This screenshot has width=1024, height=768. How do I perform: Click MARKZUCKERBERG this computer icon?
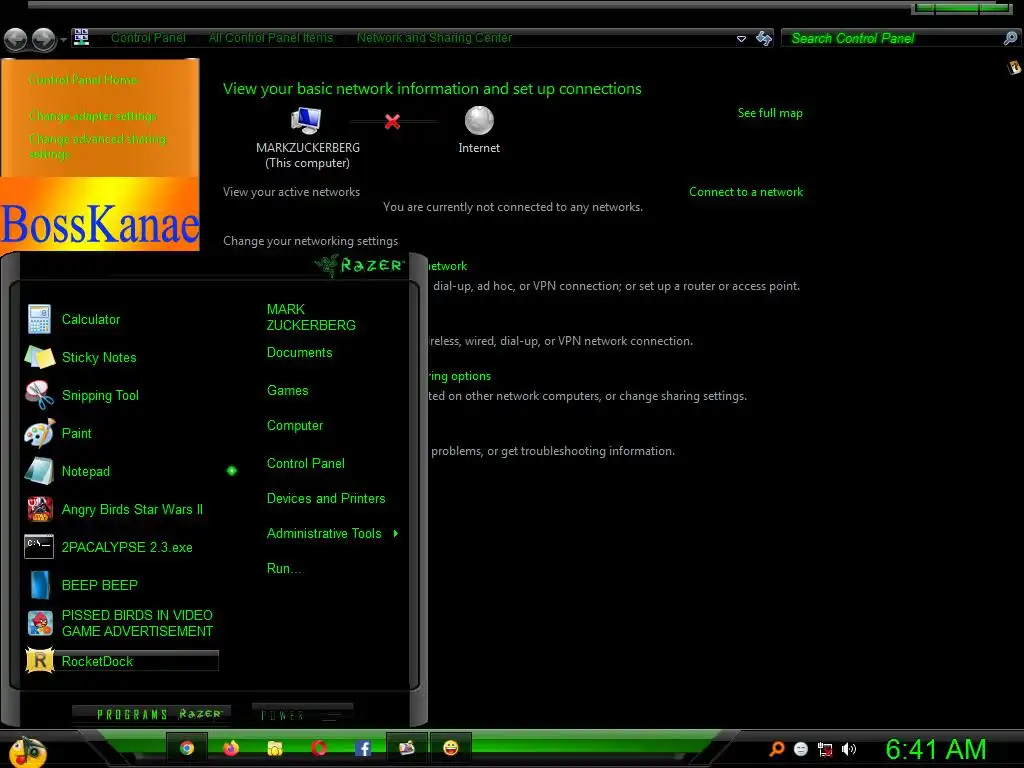[306, 120]
